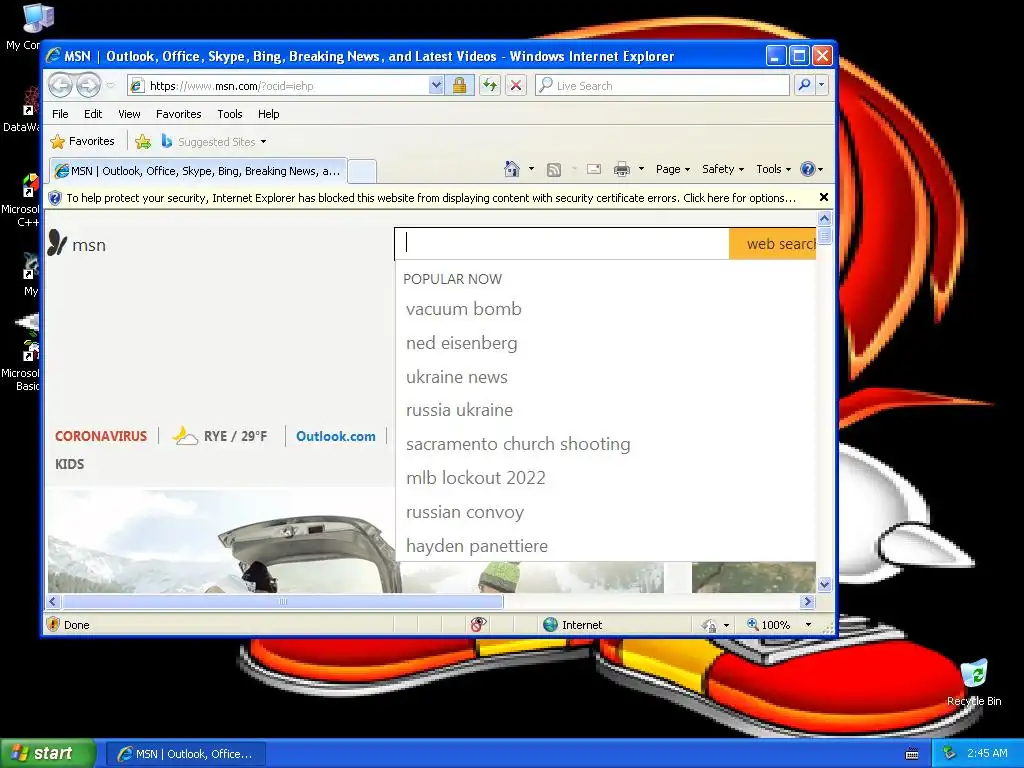The width and height of the screenshot is (1024, 768).
Task: Select 'mlb lockout 2022' suggestion
Action: tap(475, 478)
